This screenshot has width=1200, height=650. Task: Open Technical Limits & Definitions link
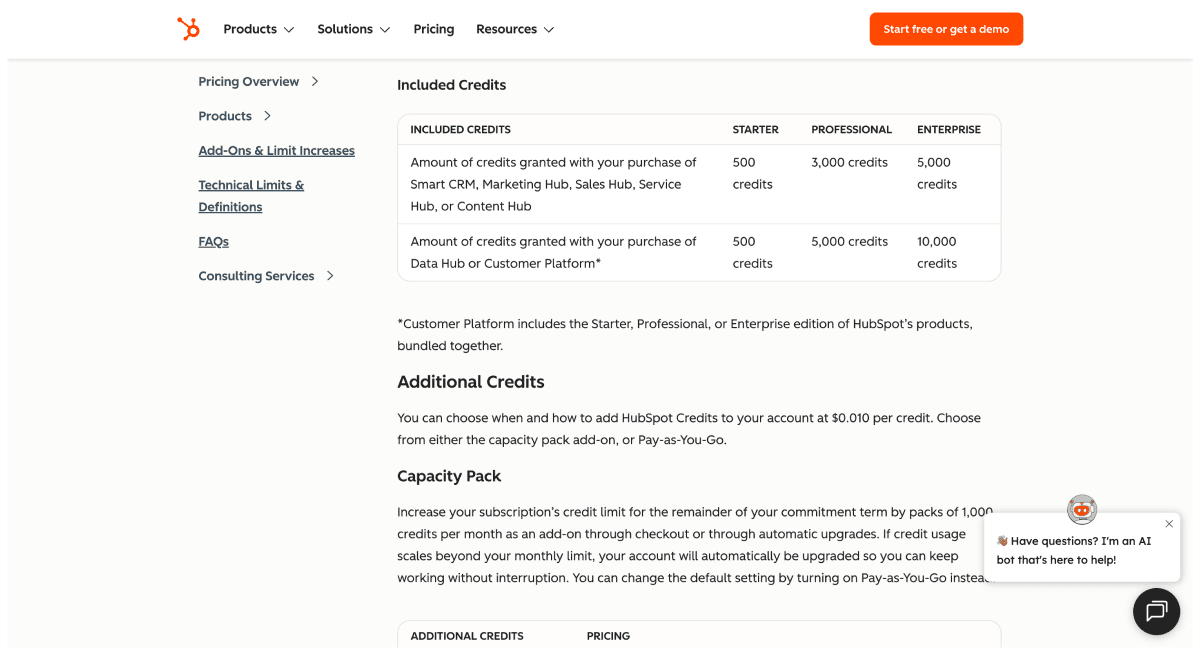coord(251,196)
